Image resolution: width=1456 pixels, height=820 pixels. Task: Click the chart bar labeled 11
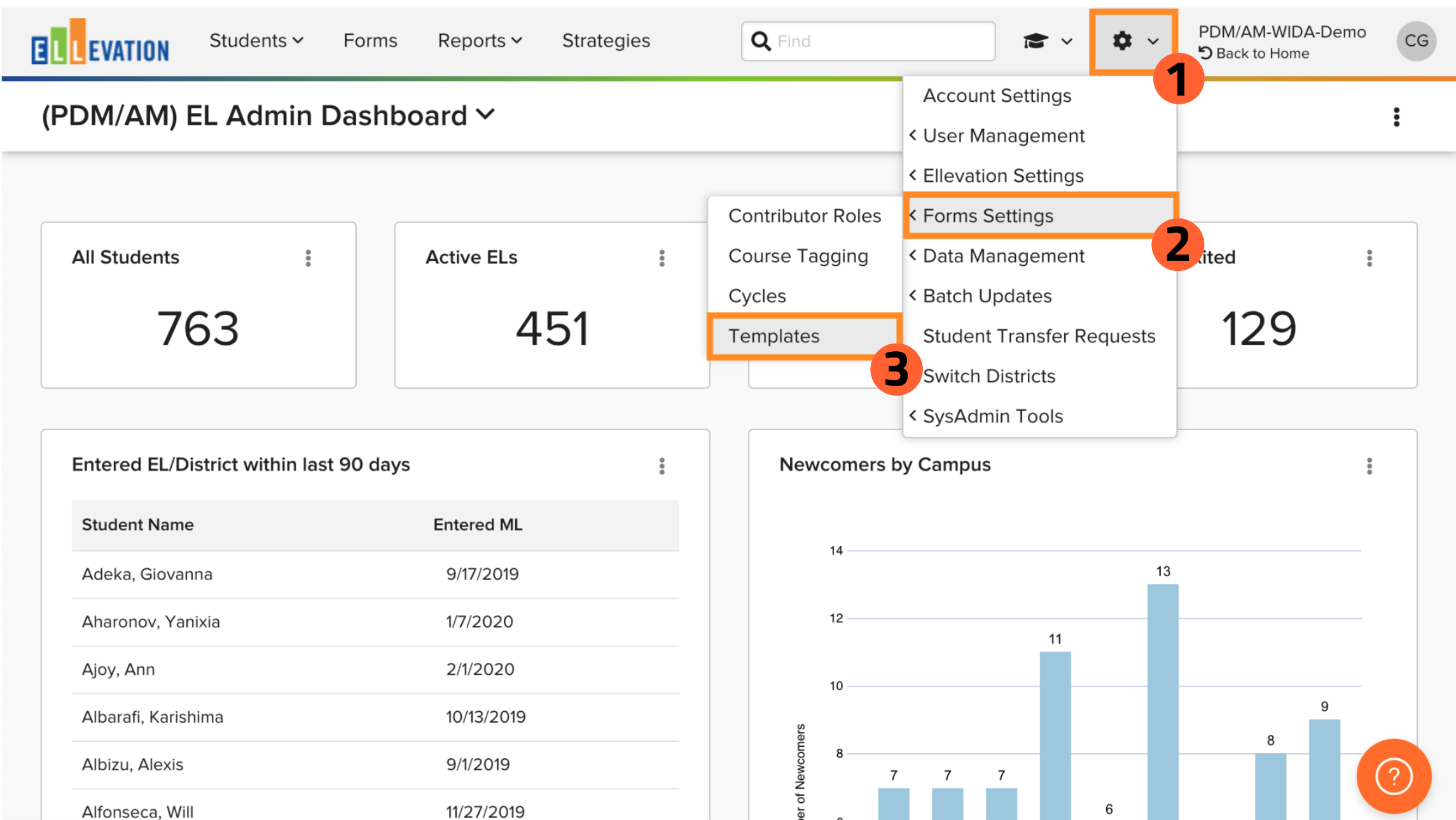1055,735
